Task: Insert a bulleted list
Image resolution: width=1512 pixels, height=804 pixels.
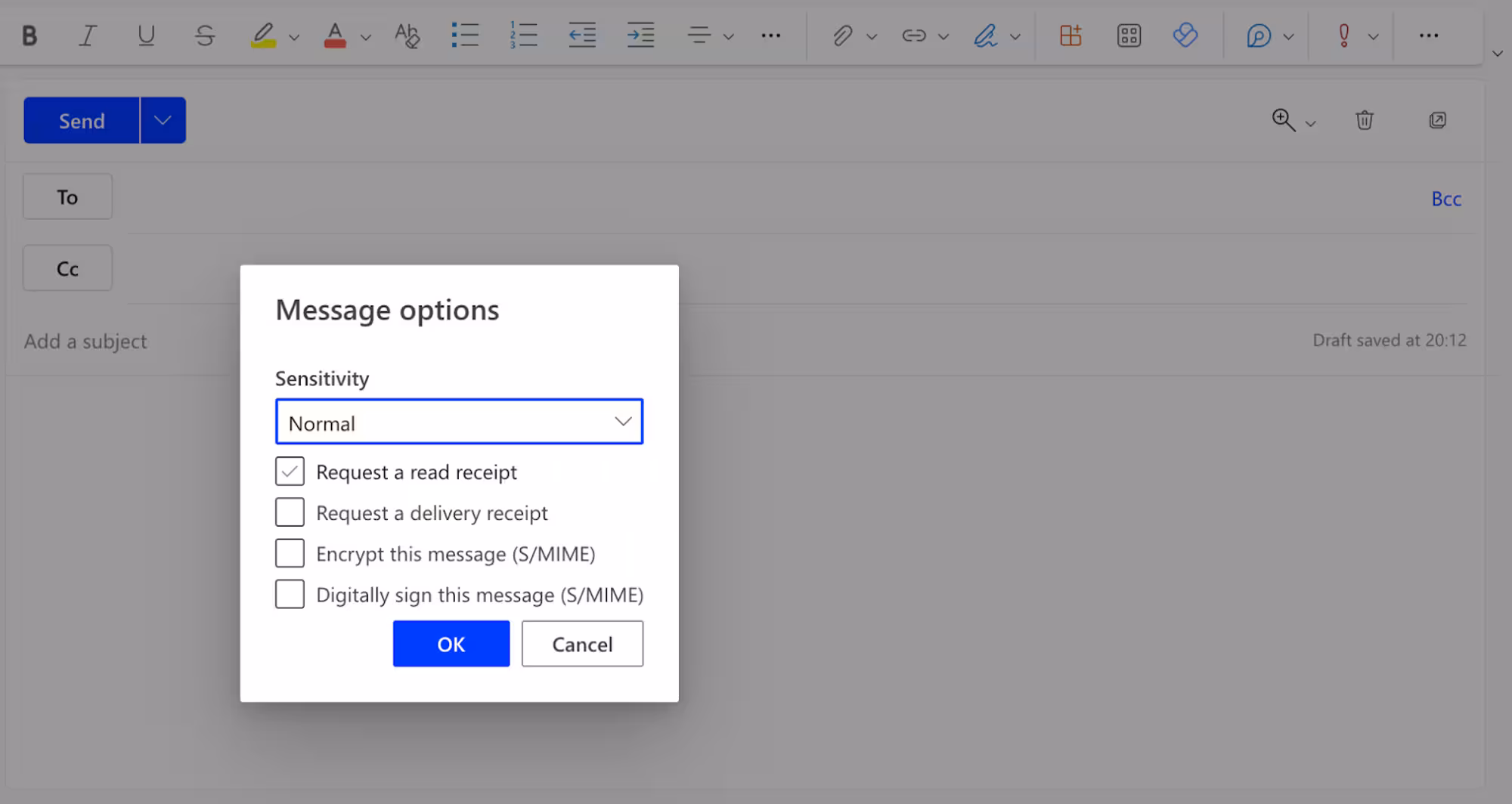Action: pyautogui.click(x=464, y=36)
